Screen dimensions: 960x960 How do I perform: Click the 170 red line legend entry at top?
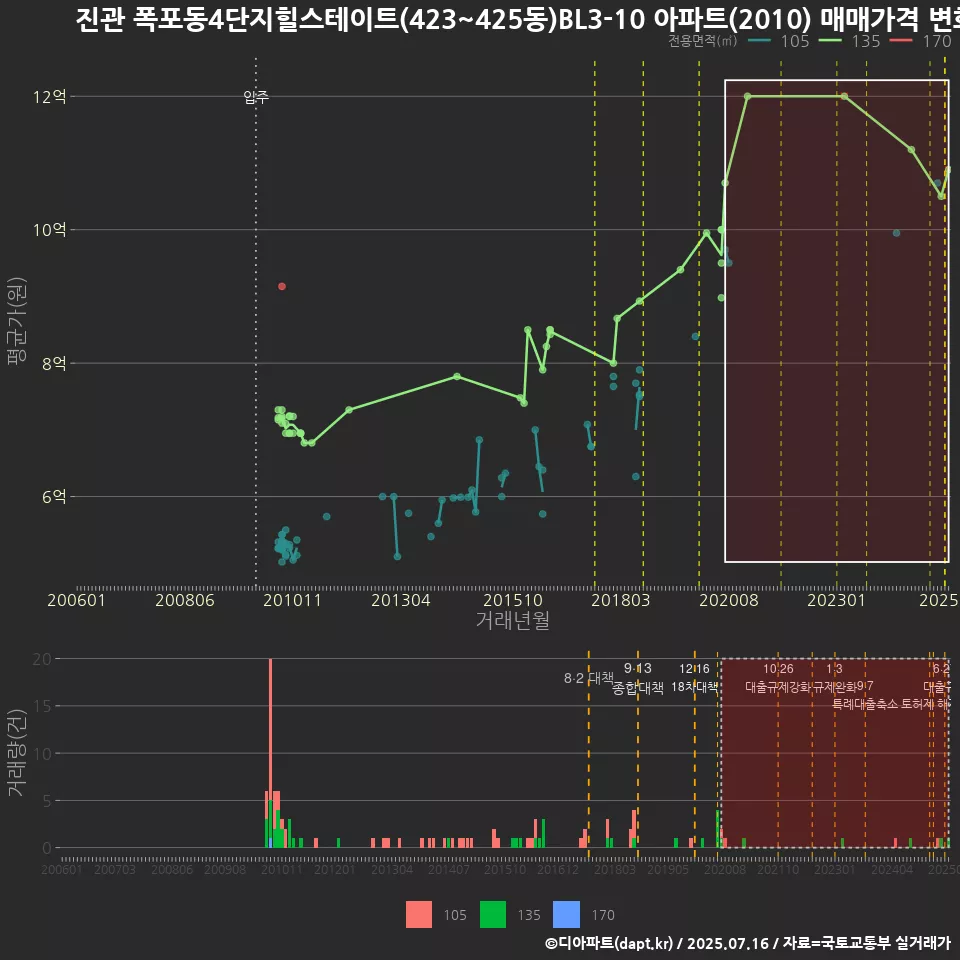point(921,41)
